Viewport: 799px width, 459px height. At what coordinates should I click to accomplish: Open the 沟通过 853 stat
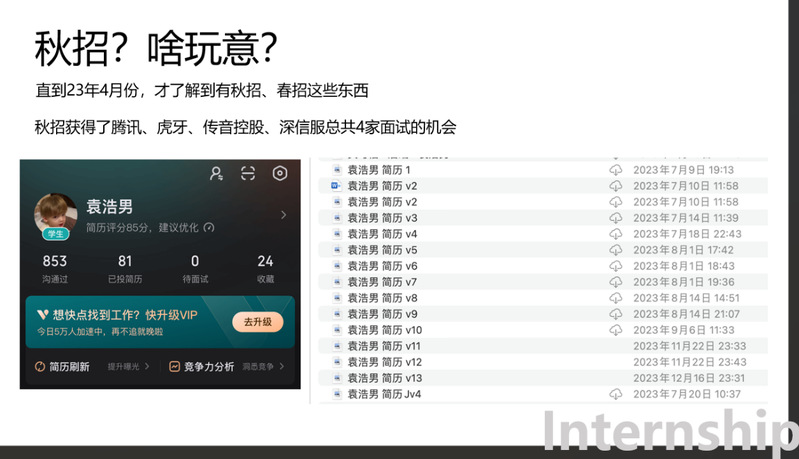coord(55,268)
